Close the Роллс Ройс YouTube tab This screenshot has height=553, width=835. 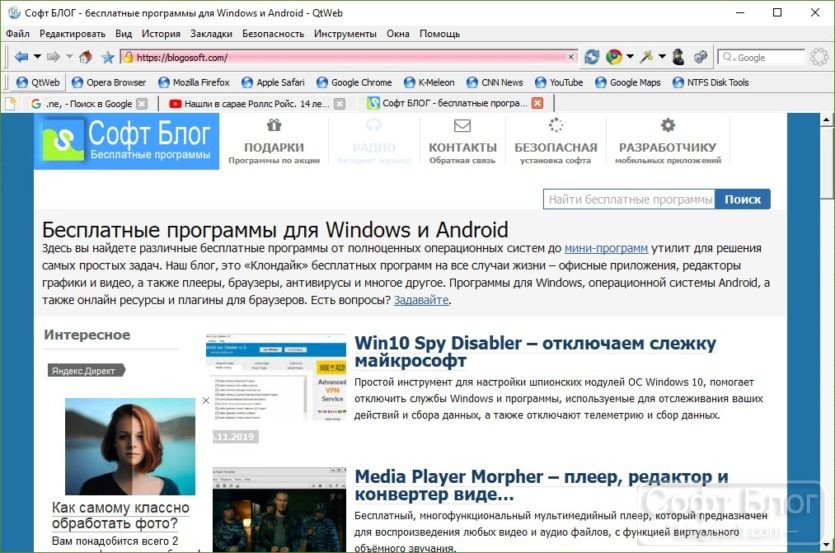(339, 104)
